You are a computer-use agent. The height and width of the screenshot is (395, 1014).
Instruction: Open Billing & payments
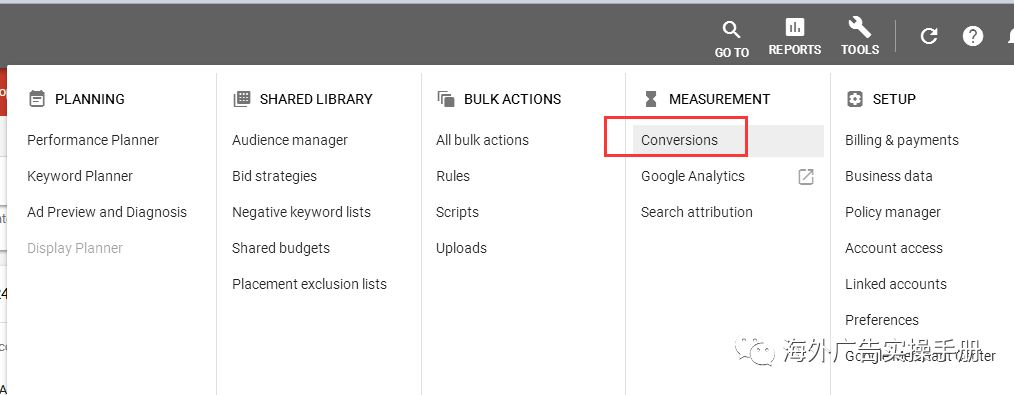pos(901,140)
